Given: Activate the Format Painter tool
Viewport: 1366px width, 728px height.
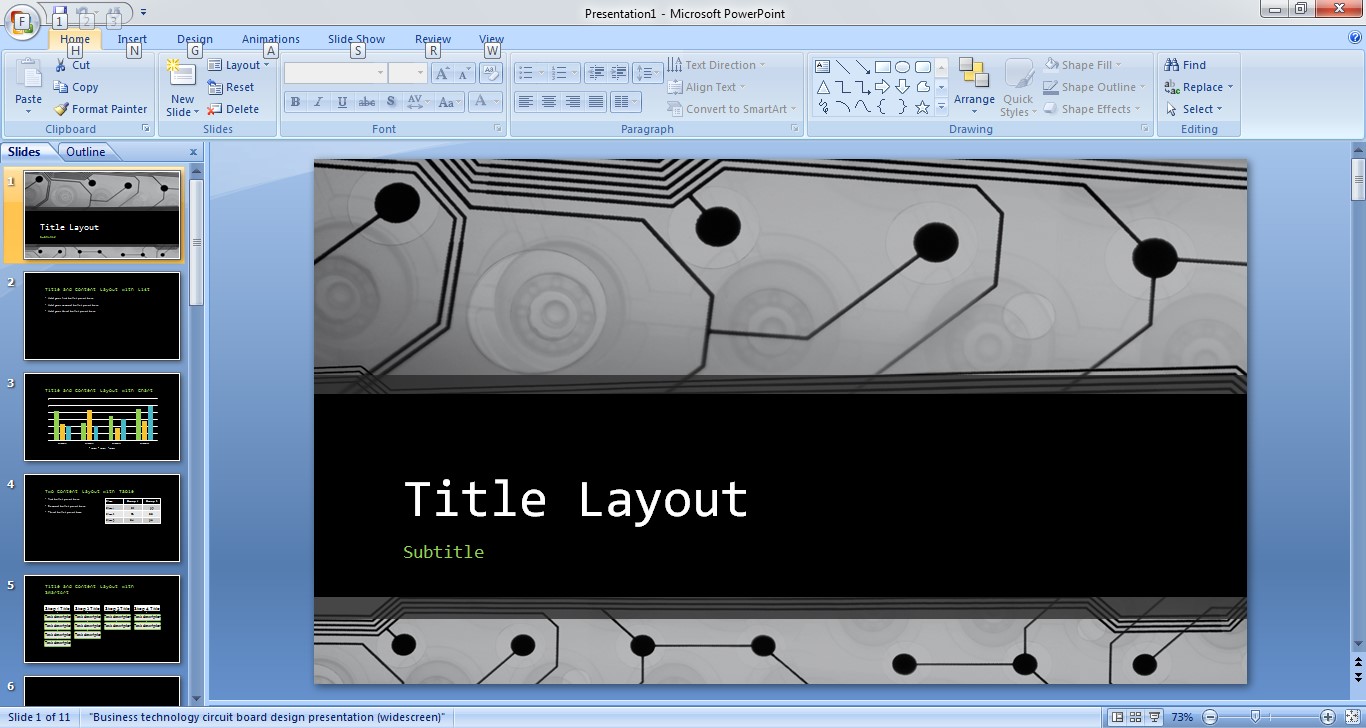Looking at the screenshot, I should point(100,109).
